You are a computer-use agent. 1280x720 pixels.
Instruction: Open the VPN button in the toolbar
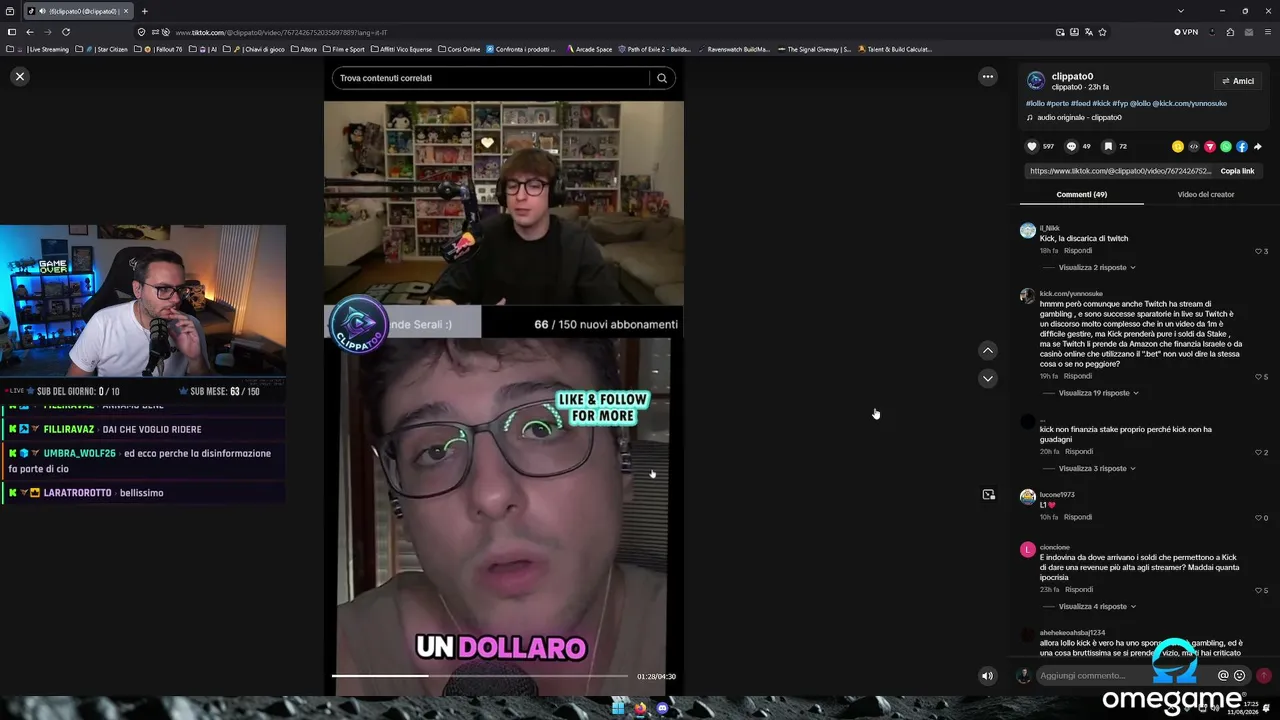tap(1186, 32)
